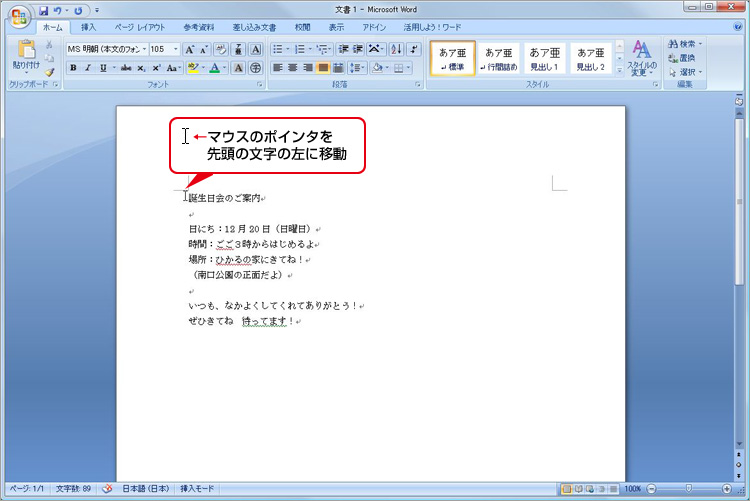
Task: Insert enclosed character (circled 字 icon)
Action: tap(256, 68)
